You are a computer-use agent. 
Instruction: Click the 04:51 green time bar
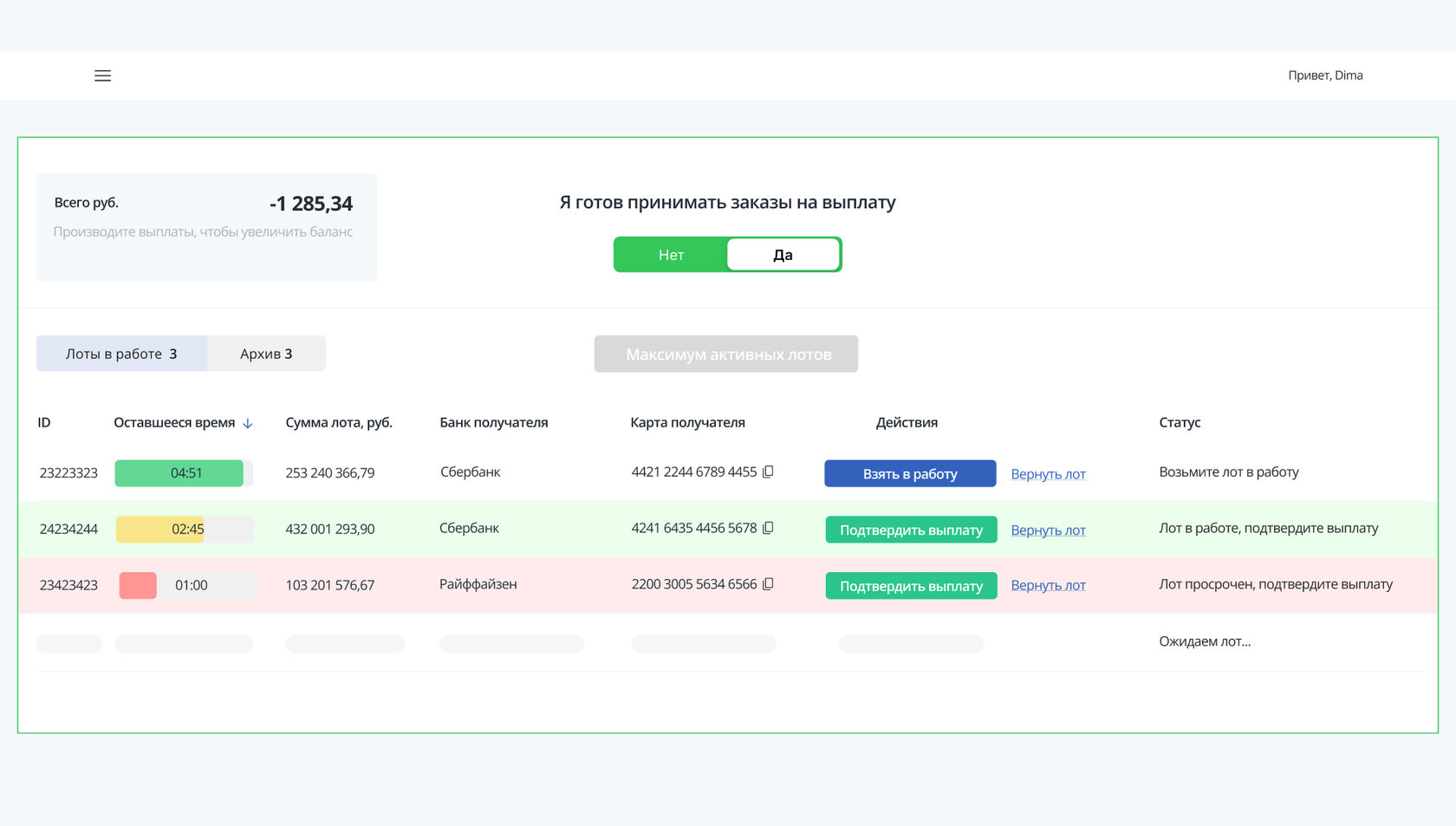179,473
